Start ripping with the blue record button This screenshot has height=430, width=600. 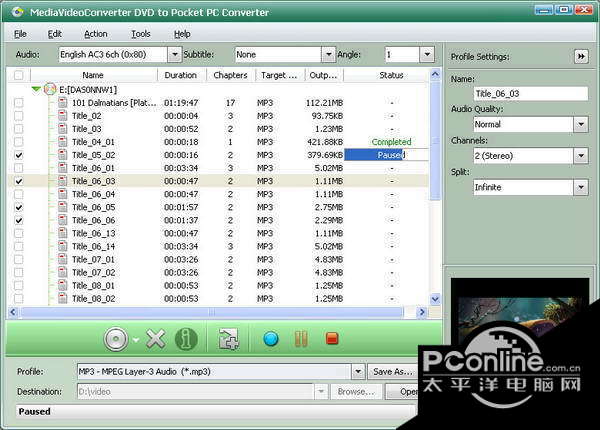click(x=271, y=339)
